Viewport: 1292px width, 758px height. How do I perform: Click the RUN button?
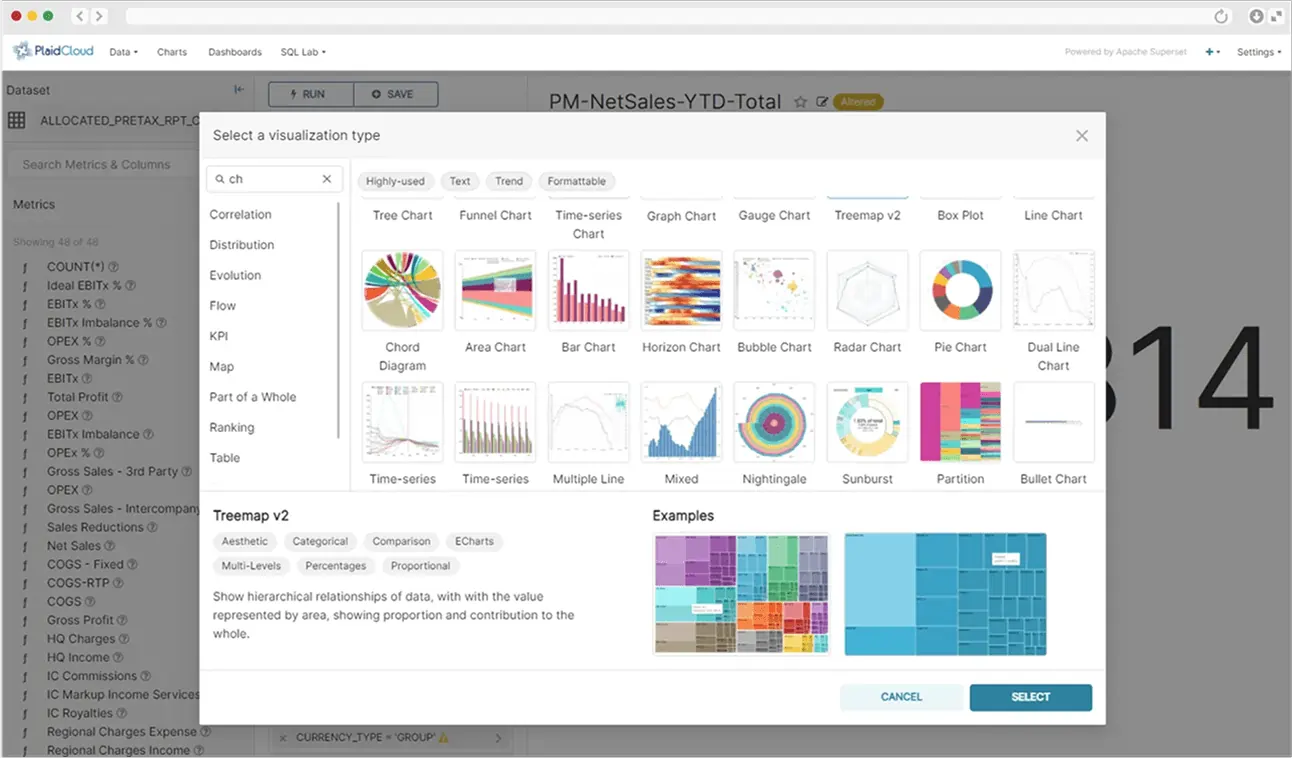311,94
